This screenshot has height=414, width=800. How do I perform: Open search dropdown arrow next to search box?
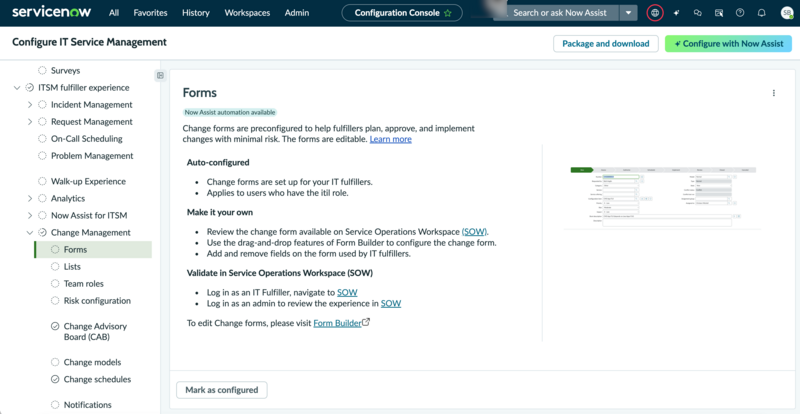pyautogui.click(x=629, y=13)
